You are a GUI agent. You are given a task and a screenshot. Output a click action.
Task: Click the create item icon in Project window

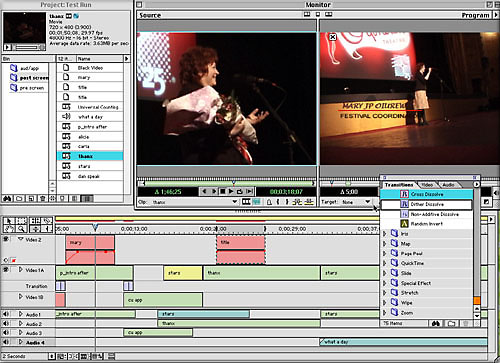click(31, 199)
